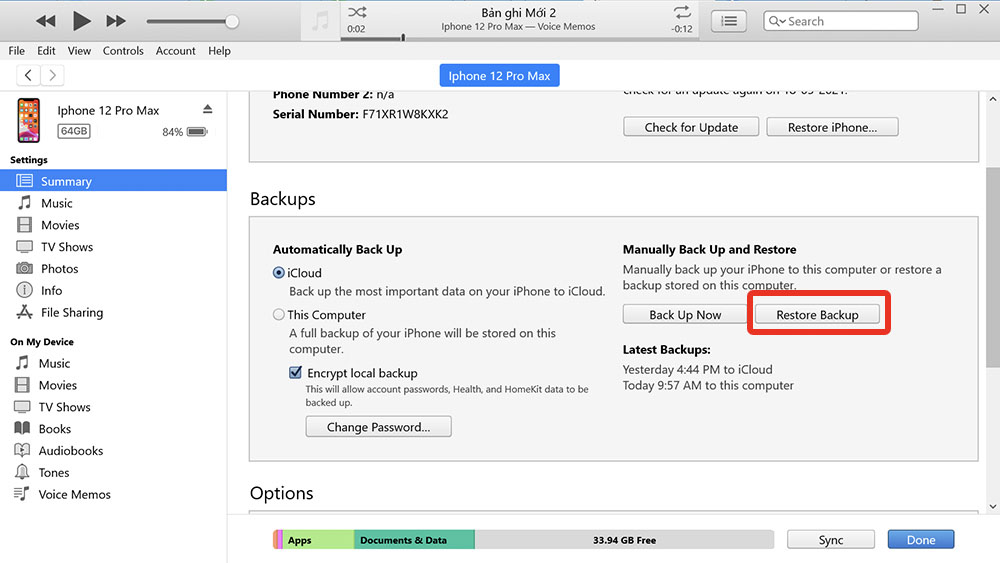Click Back Up Now button
This screenshot has height=563, width=1000.
(685, 314)
